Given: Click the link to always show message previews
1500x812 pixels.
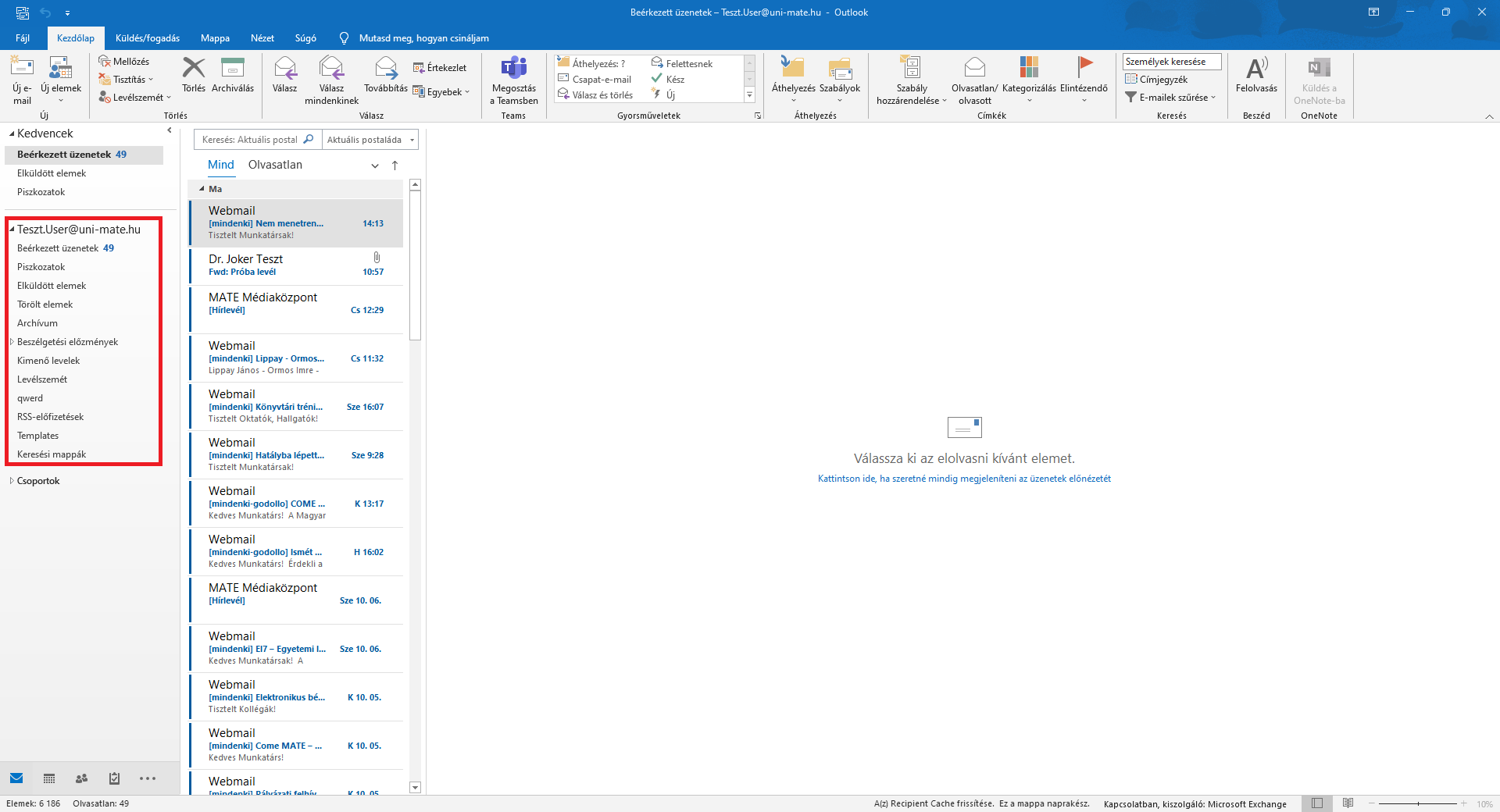Looking at the screenshot, I should 963,479.
